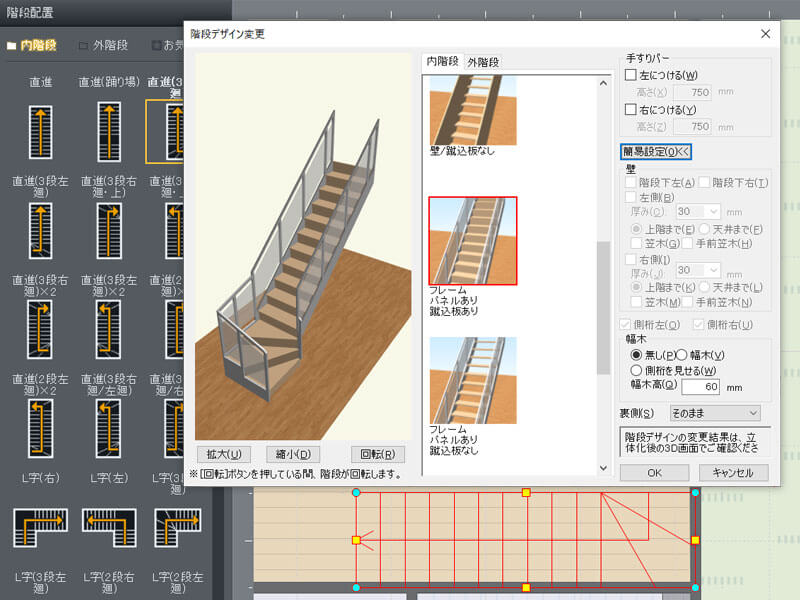Screen dimensions: 800x600
Task: Pick the 直進(2段左廻)×2 stair icon
Action: (x=38, y=430)
